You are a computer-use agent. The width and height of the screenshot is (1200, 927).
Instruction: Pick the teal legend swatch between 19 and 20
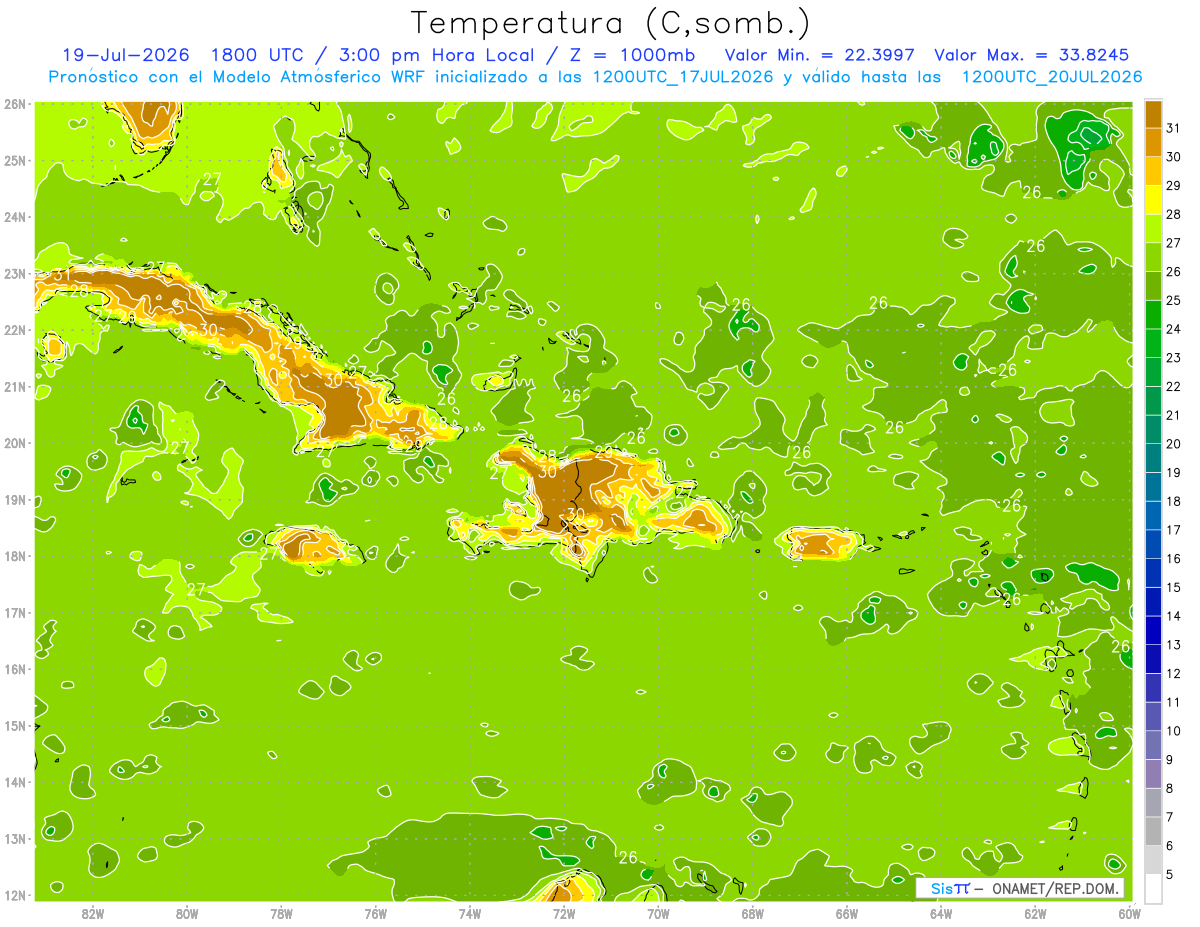[x=1153, y=458]
